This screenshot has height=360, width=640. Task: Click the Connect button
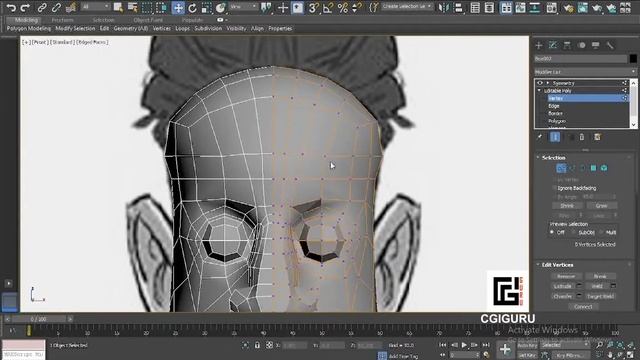(x=583, y=307)
